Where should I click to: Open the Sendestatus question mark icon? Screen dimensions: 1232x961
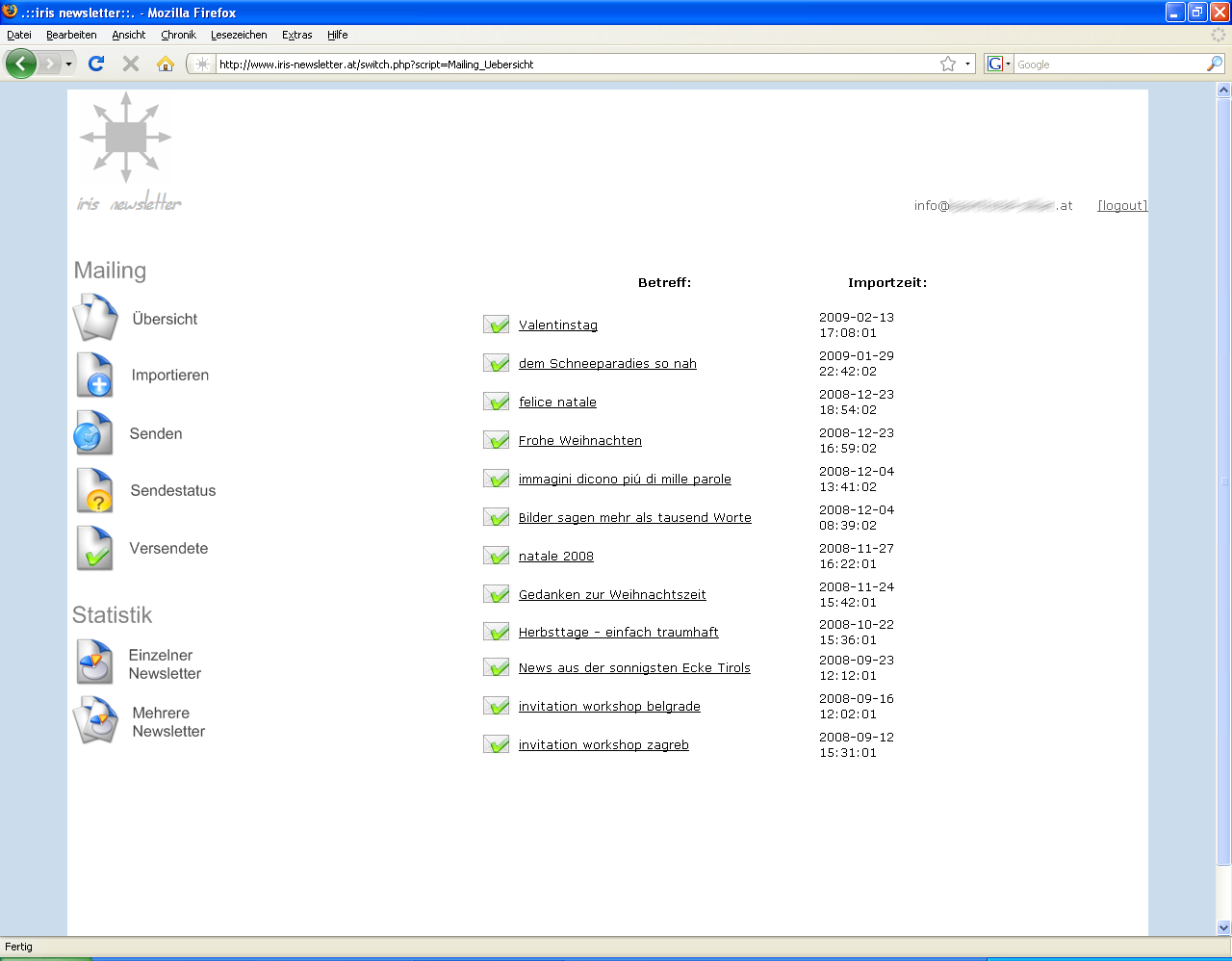point(95,491)
